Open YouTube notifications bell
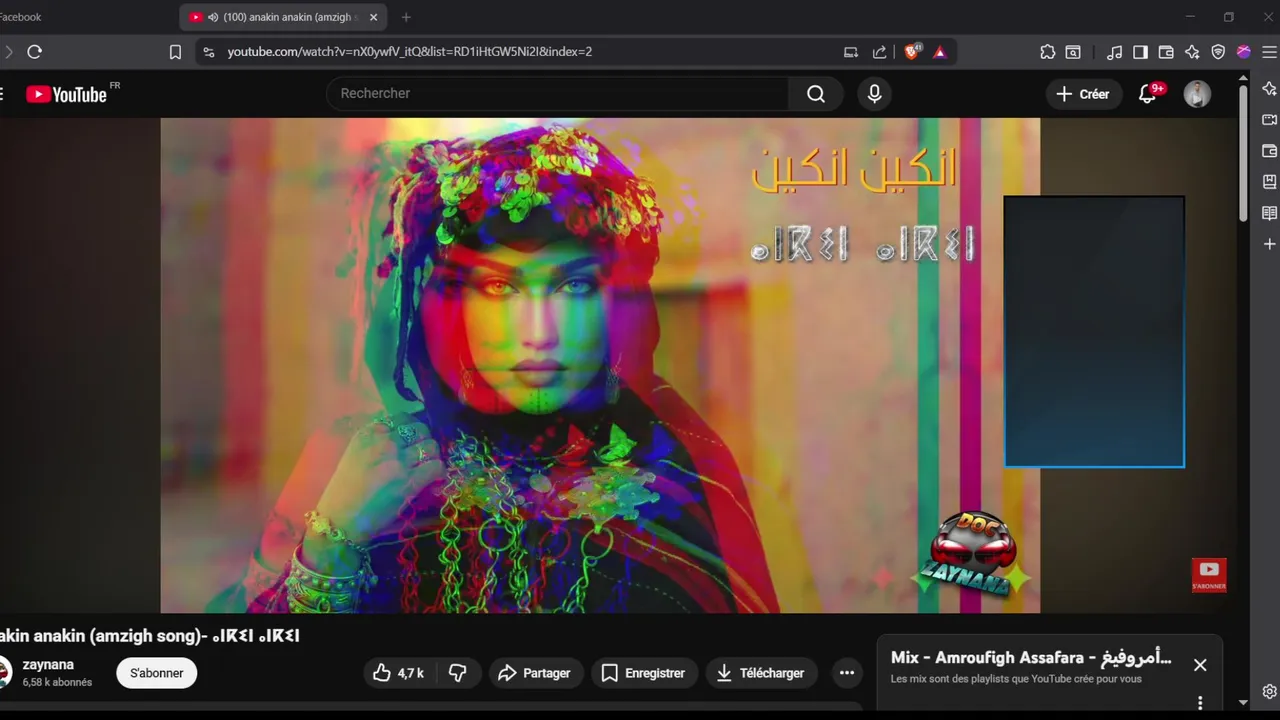 click(x=1148, y=94)
